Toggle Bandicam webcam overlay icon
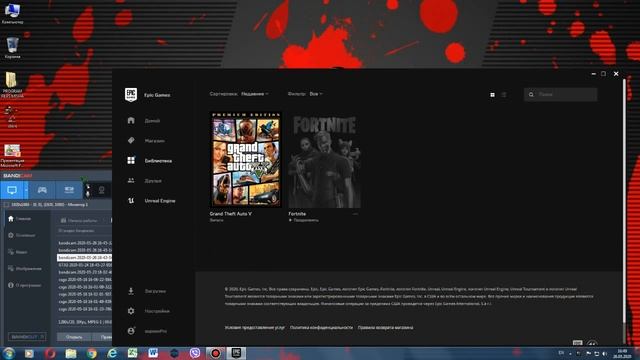 [101, 191]
